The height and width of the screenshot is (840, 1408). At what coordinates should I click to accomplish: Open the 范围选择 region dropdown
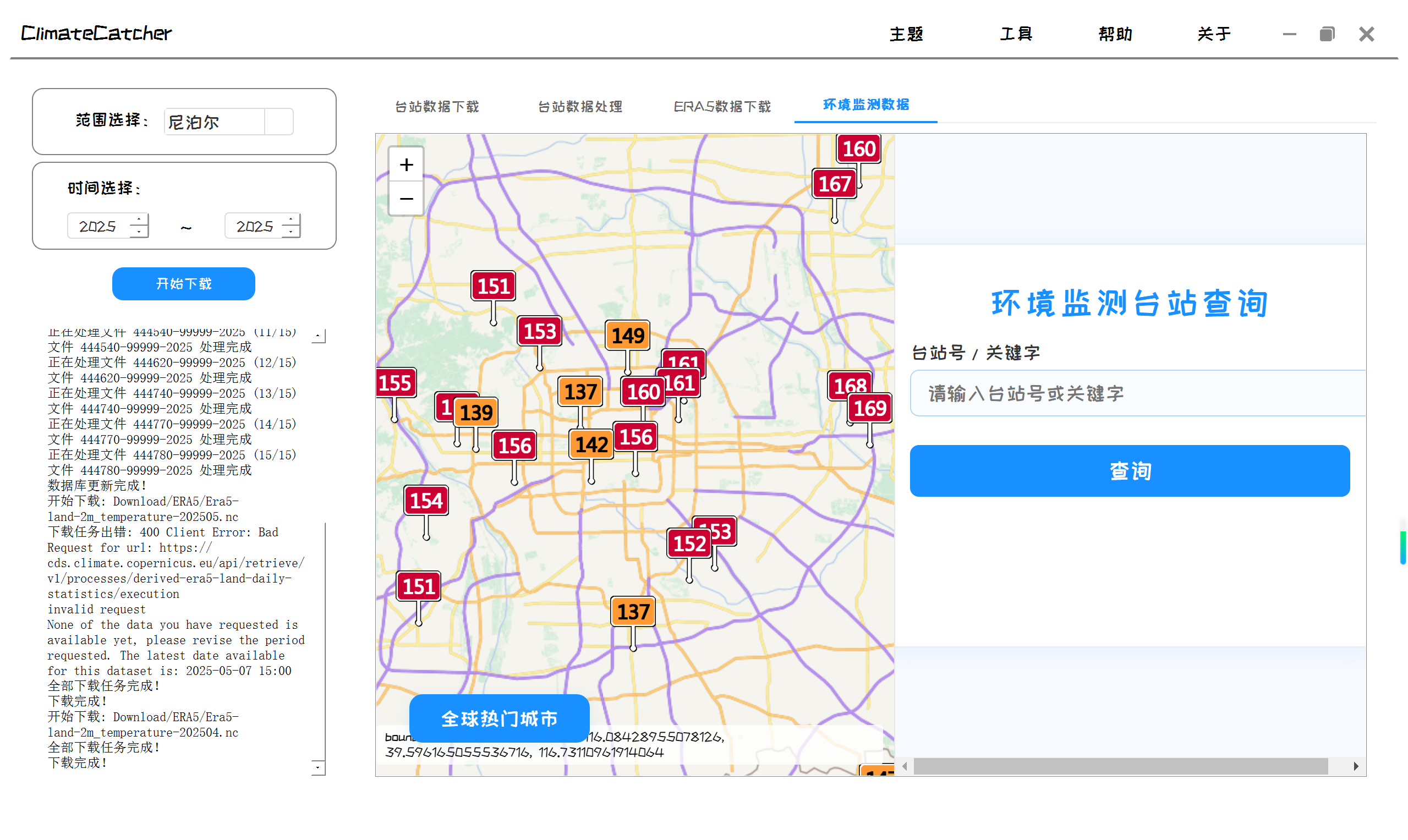click(x=278, y=122)
